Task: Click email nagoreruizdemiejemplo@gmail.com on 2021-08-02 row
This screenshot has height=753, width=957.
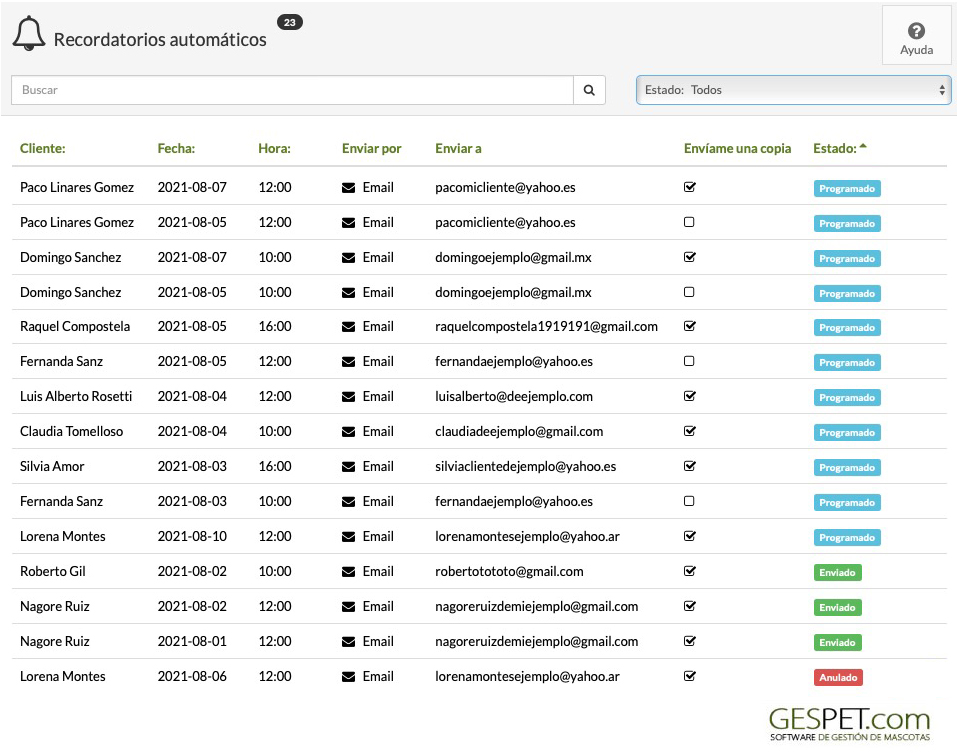Action: [536, 606]
